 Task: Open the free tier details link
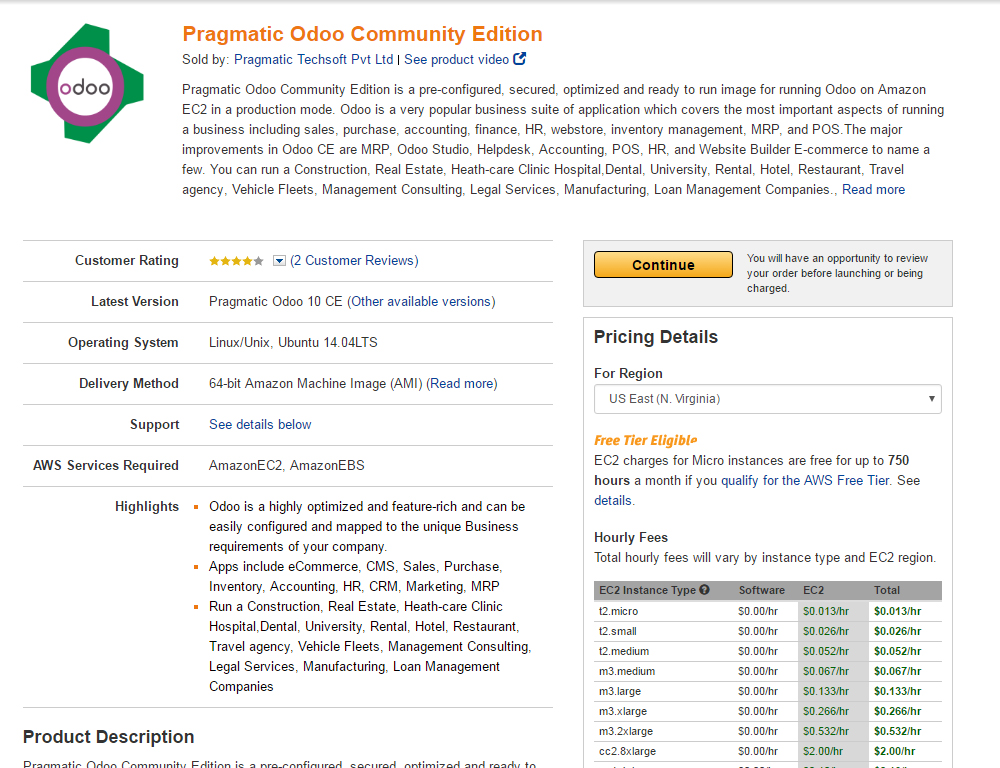click(x=613, y=501)
